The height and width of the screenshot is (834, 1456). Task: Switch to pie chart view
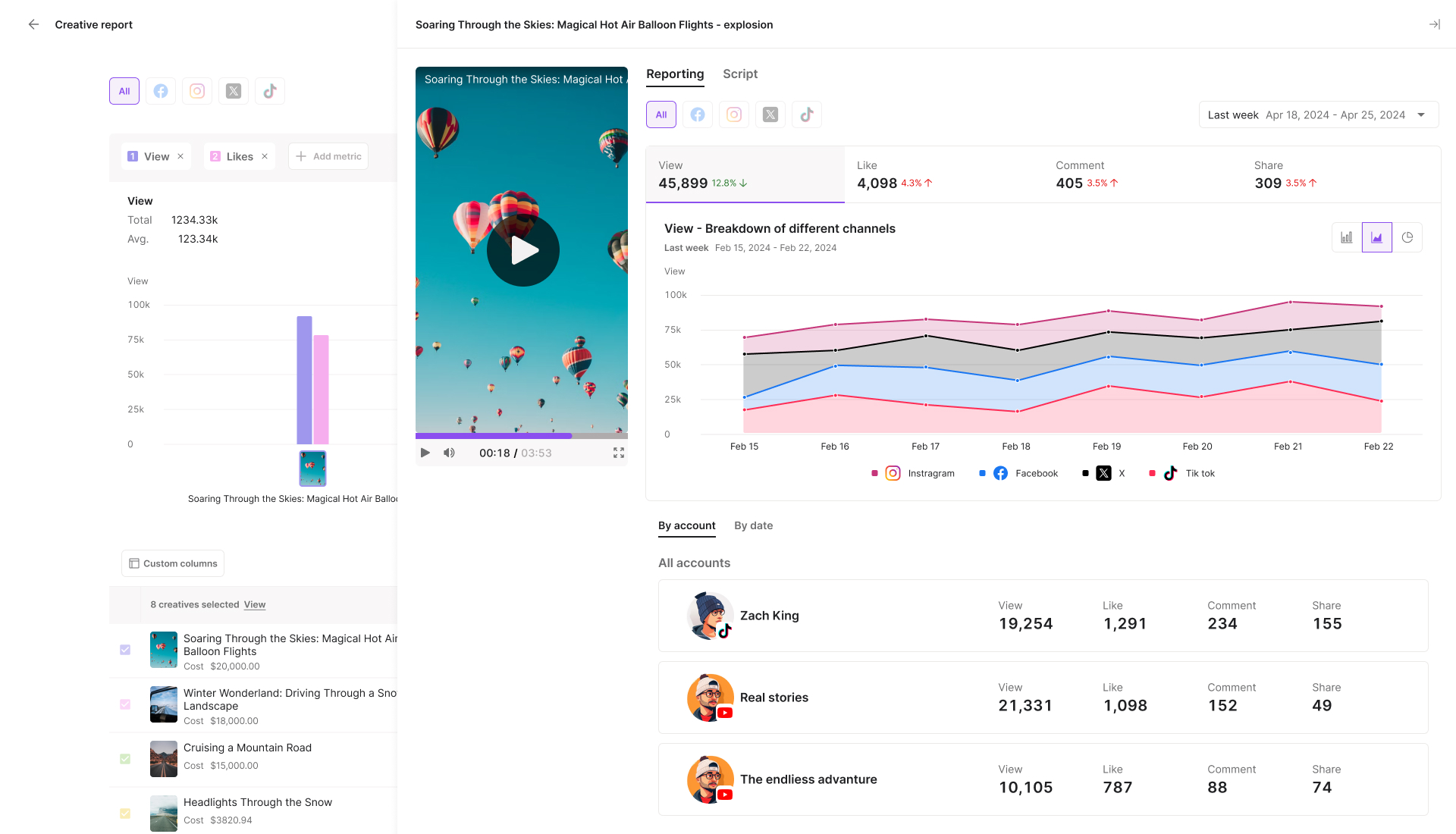click(1407, 237)
